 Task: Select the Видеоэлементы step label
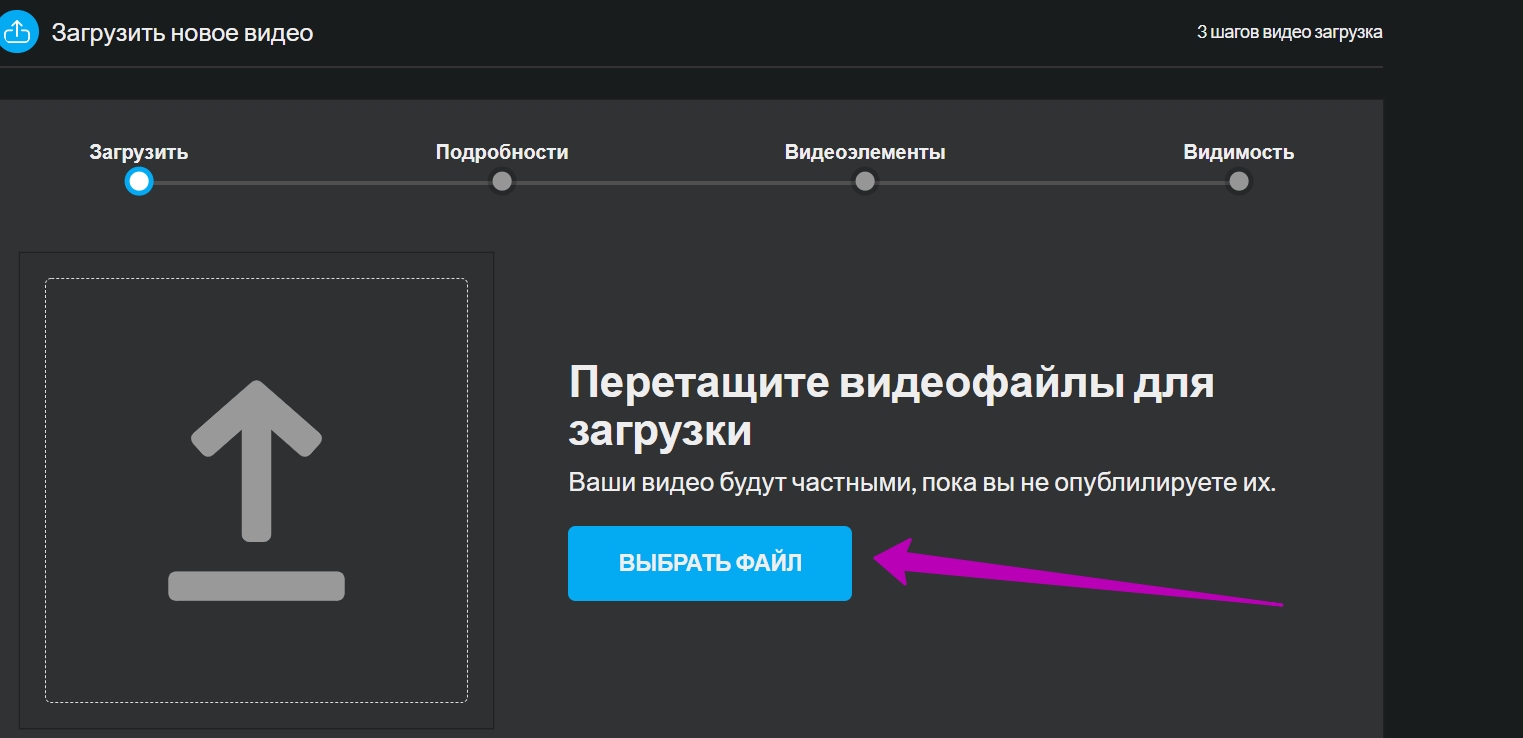865,153
